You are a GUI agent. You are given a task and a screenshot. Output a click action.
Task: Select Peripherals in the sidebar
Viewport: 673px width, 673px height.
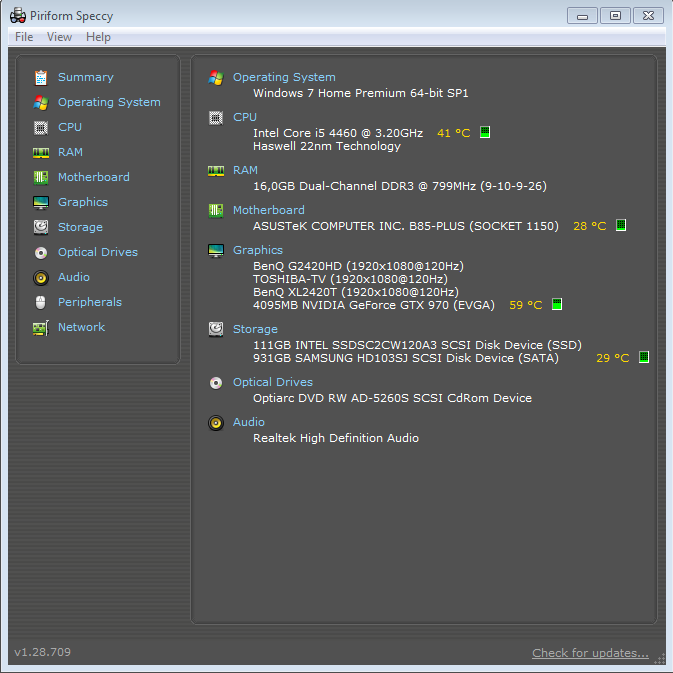click(90, 302)
